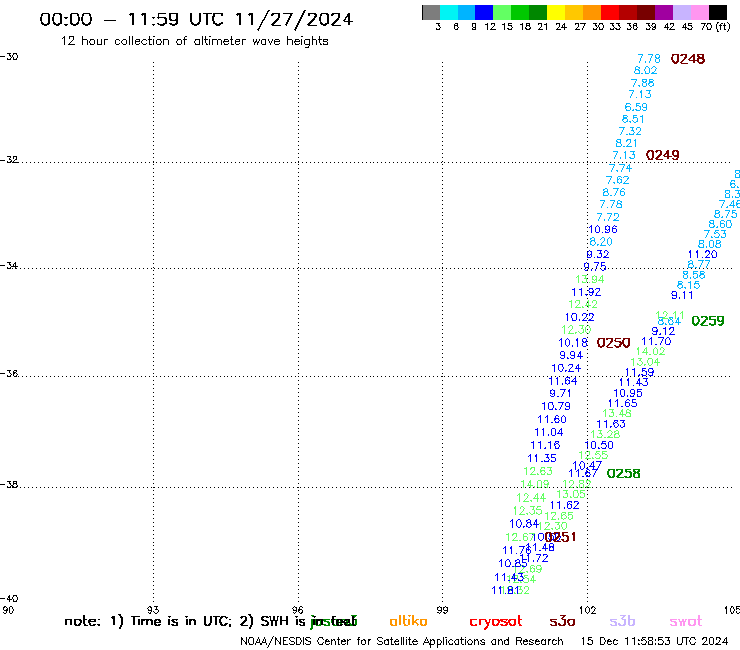Click green wave height value 13.94

(x=589, y=279)
